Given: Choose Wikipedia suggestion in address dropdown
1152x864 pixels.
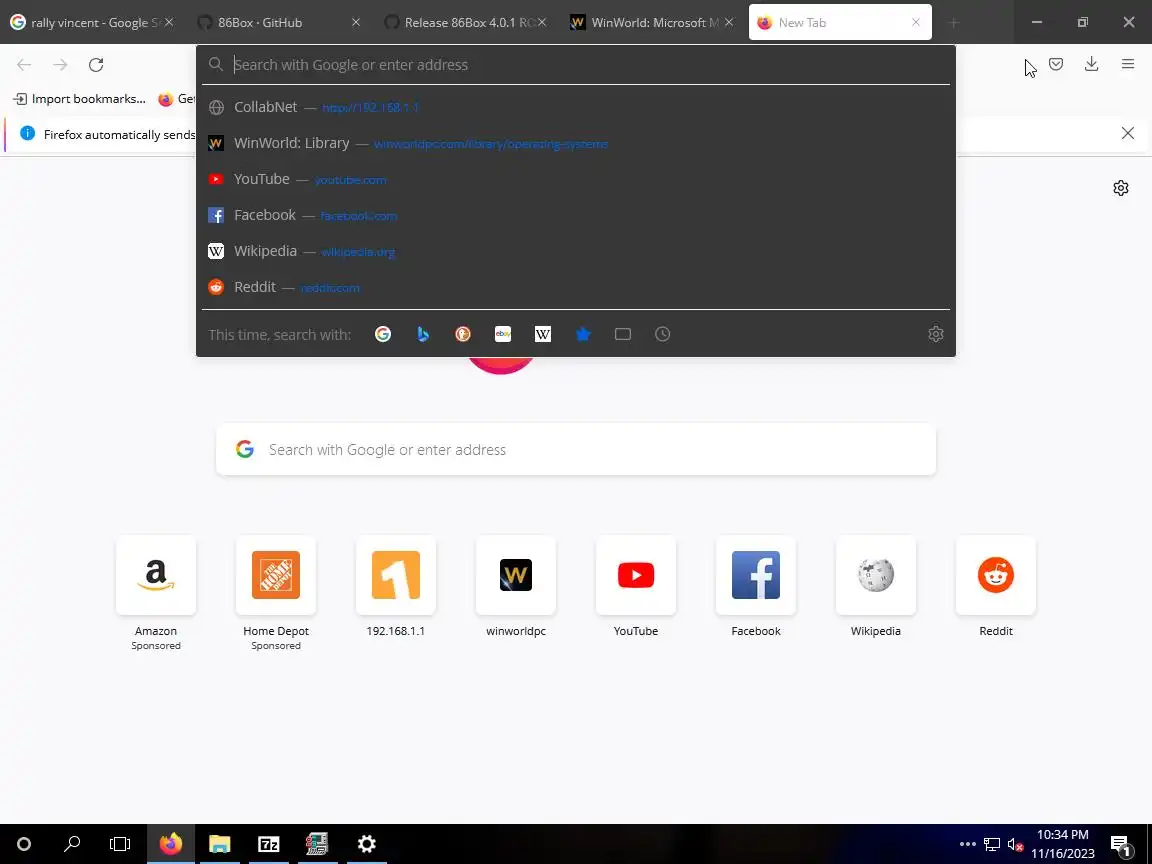Looking at the screenshot, I should click(x=576, y=251).
